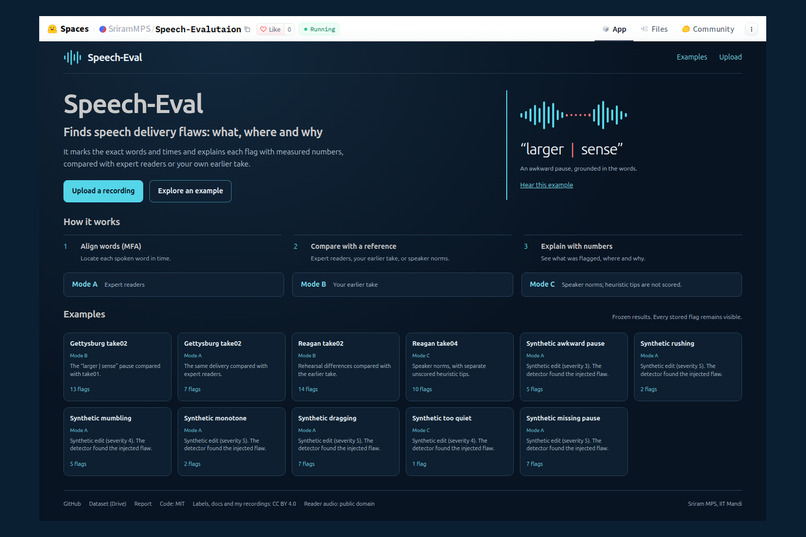Screen dimensions: 806x537
Task: Open the Synthetic rushing example card
Action: [688, 367]
